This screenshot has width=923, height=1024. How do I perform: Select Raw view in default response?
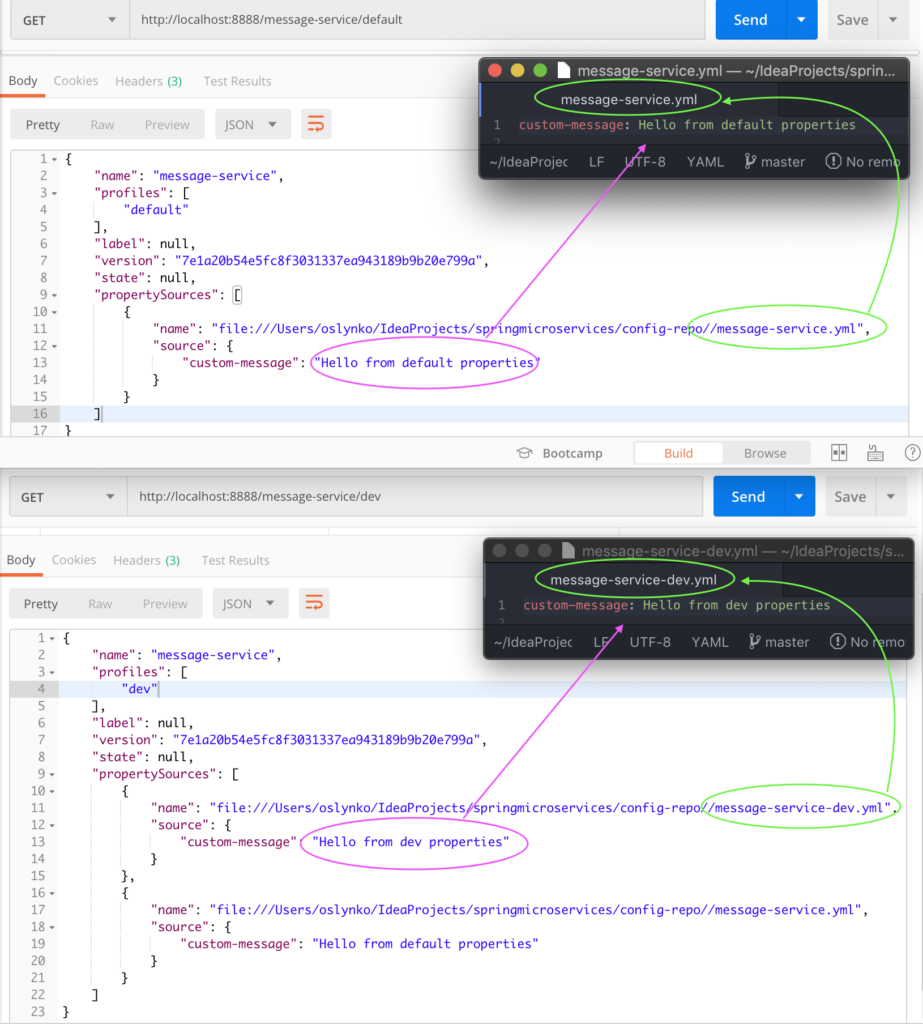click(102, 125)
